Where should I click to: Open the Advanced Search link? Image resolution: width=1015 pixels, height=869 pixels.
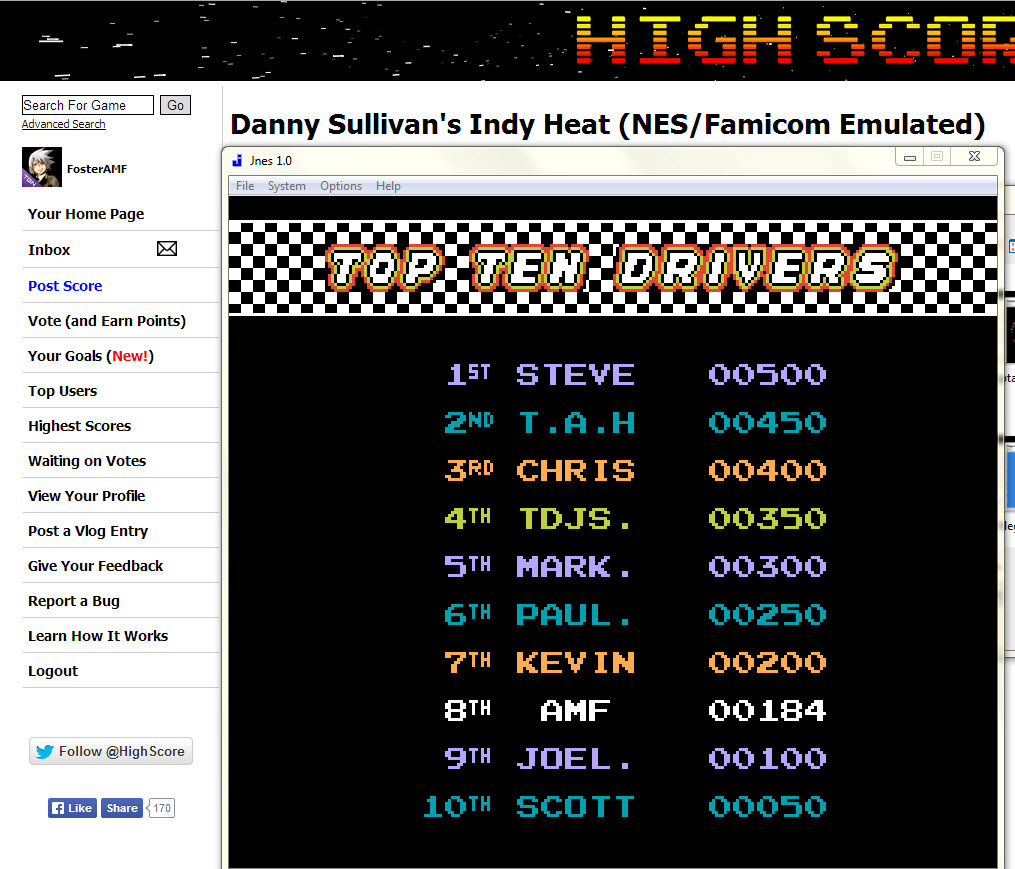[x=63, y=124]
